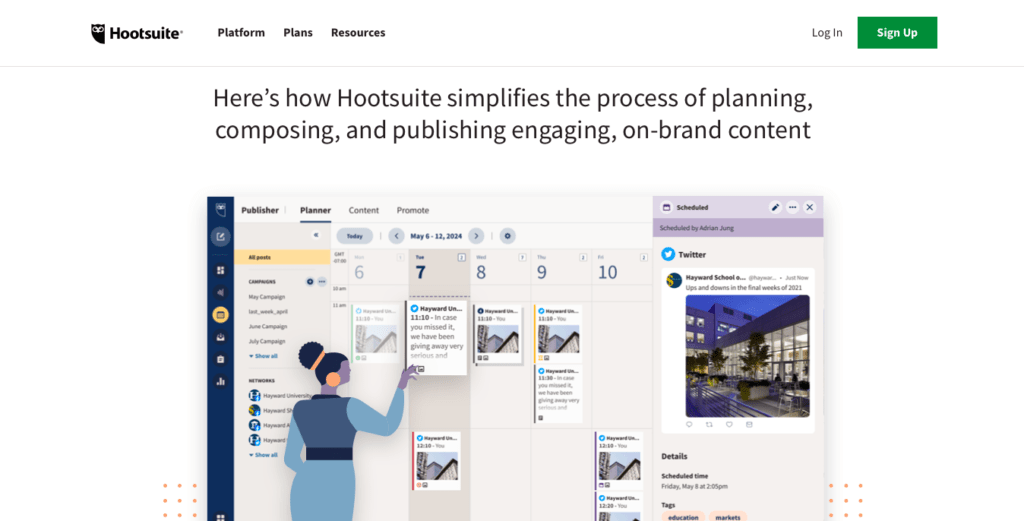This screenshot has width=1024, height=521.
Task: Go to previous week arrow
Action: 396,236
